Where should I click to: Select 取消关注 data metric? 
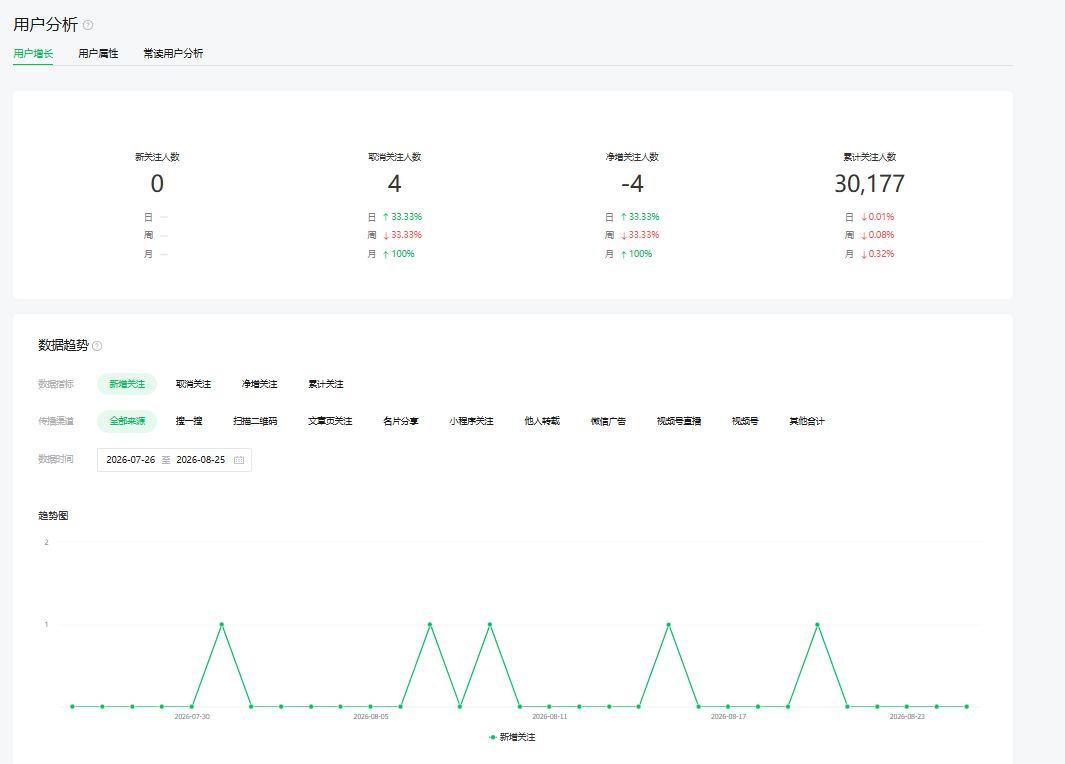click(194, 384)
